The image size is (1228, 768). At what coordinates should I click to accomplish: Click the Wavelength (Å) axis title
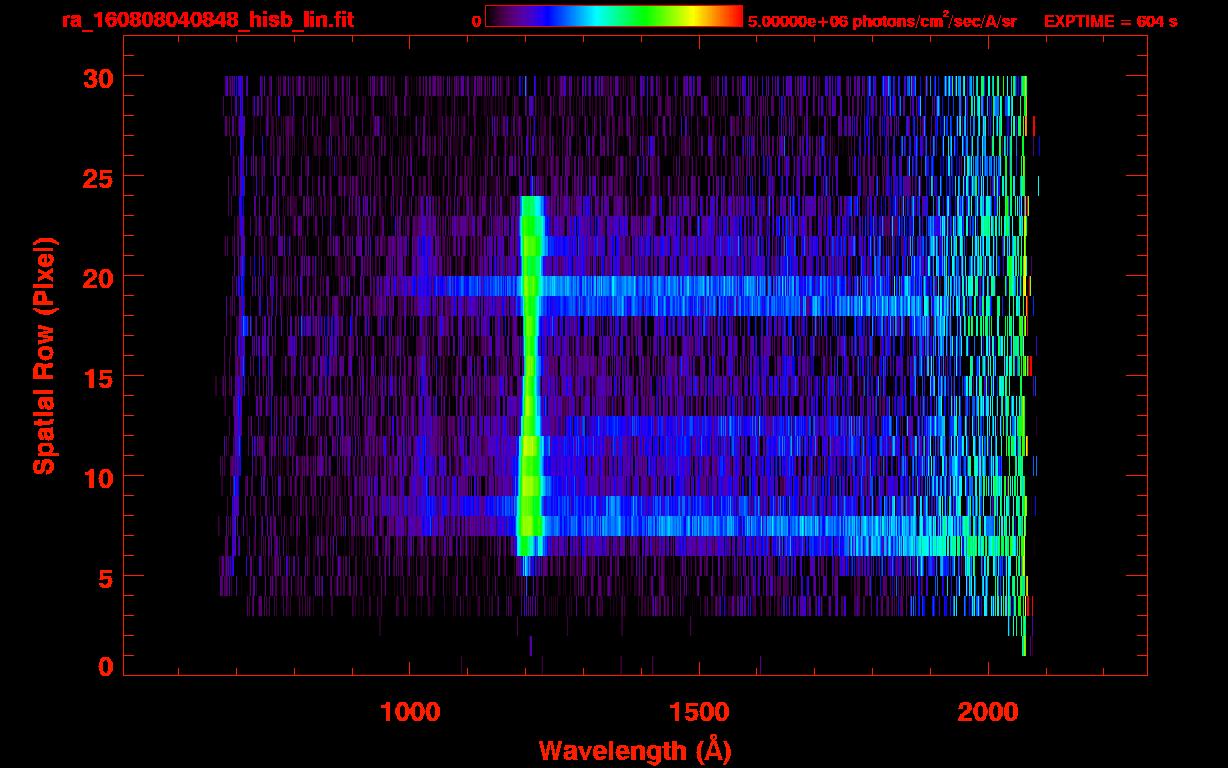coord(635,750)
